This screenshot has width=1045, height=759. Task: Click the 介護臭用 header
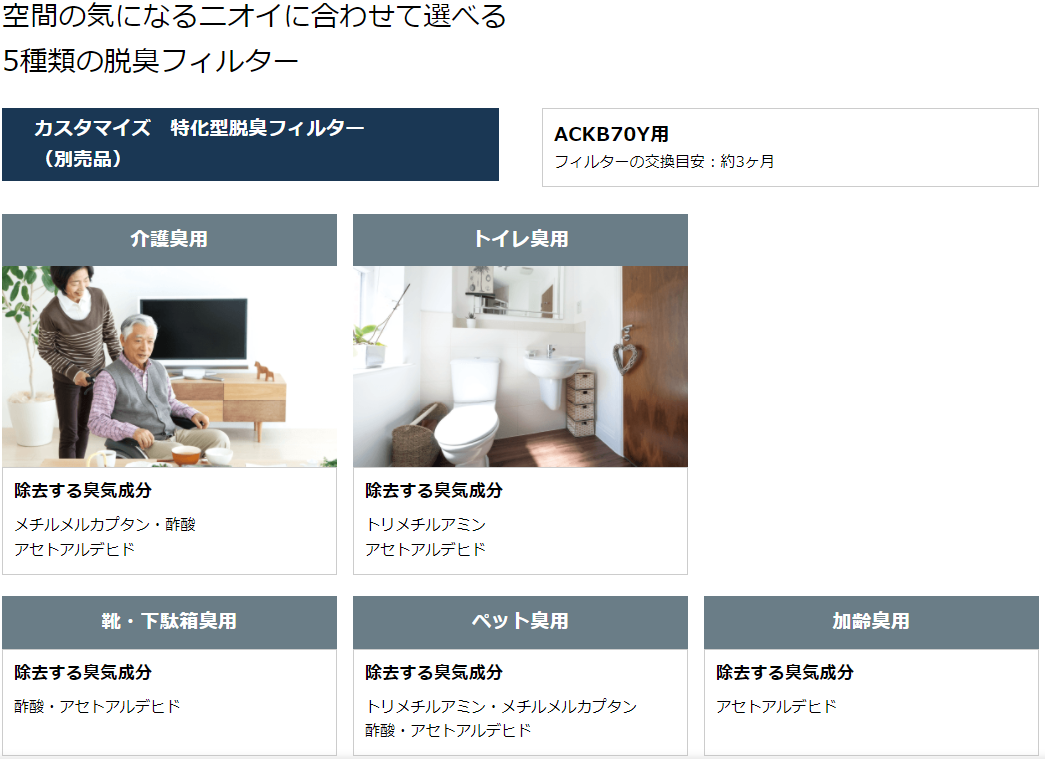coord(169,240)
